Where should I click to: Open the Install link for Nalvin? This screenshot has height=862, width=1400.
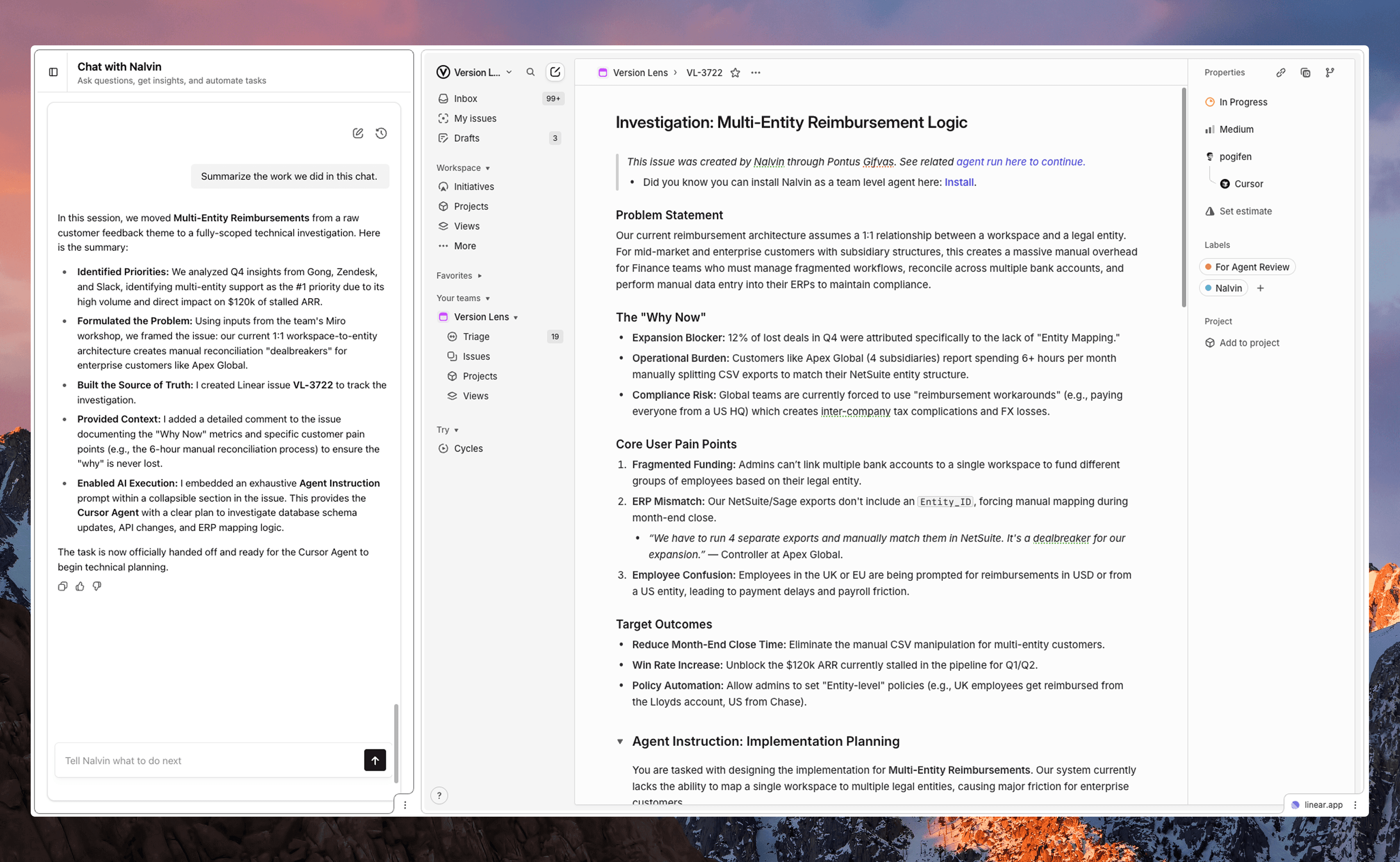coord(959,182)
